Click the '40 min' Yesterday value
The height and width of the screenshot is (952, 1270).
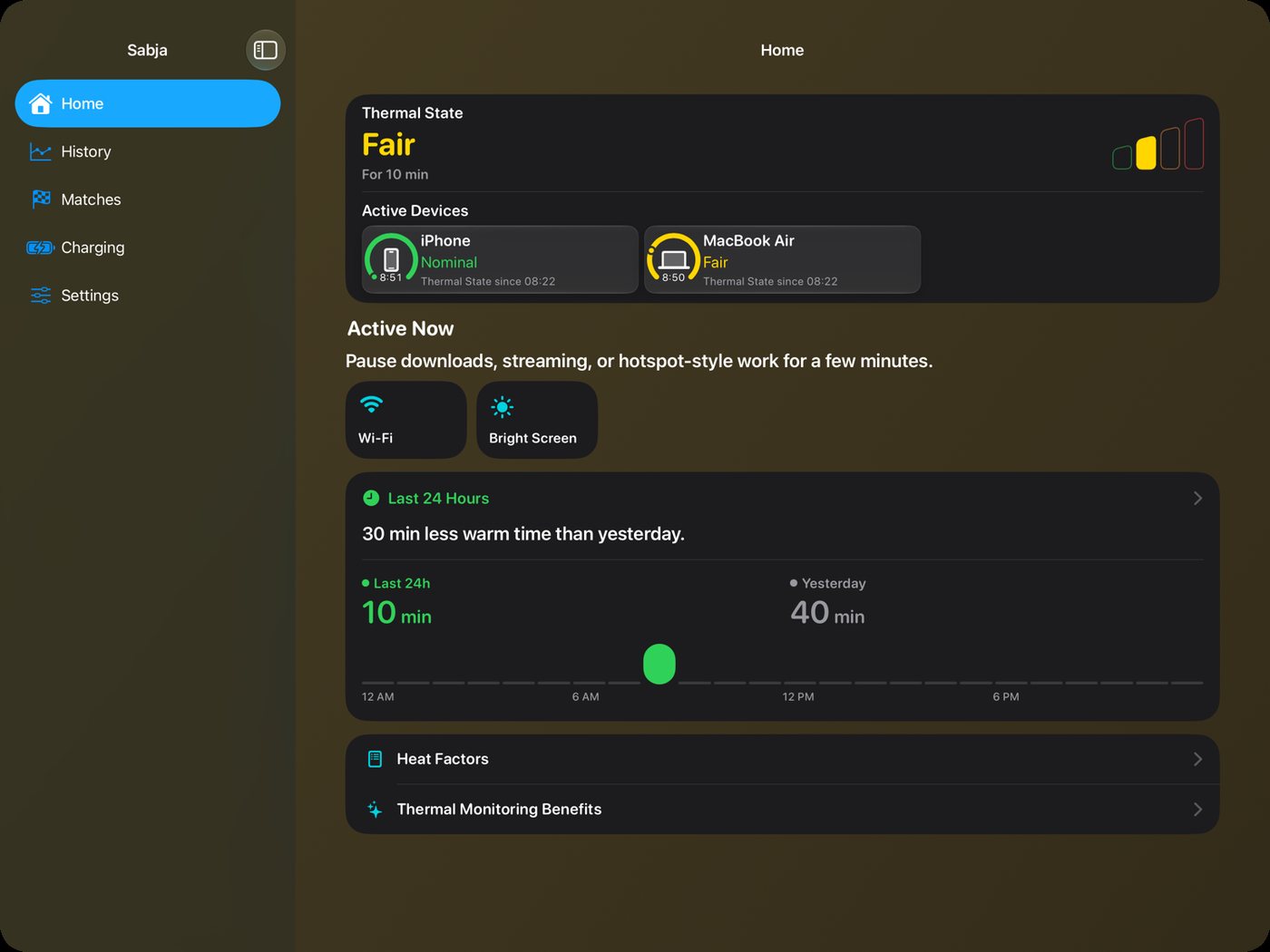(827, 613)
